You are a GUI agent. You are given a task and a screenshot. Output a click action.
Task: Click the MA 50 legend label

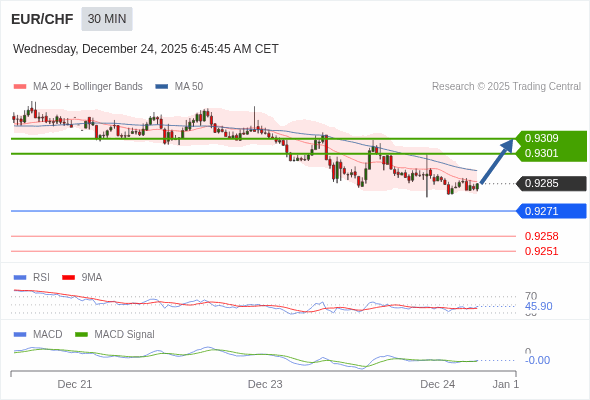[189, 87]
